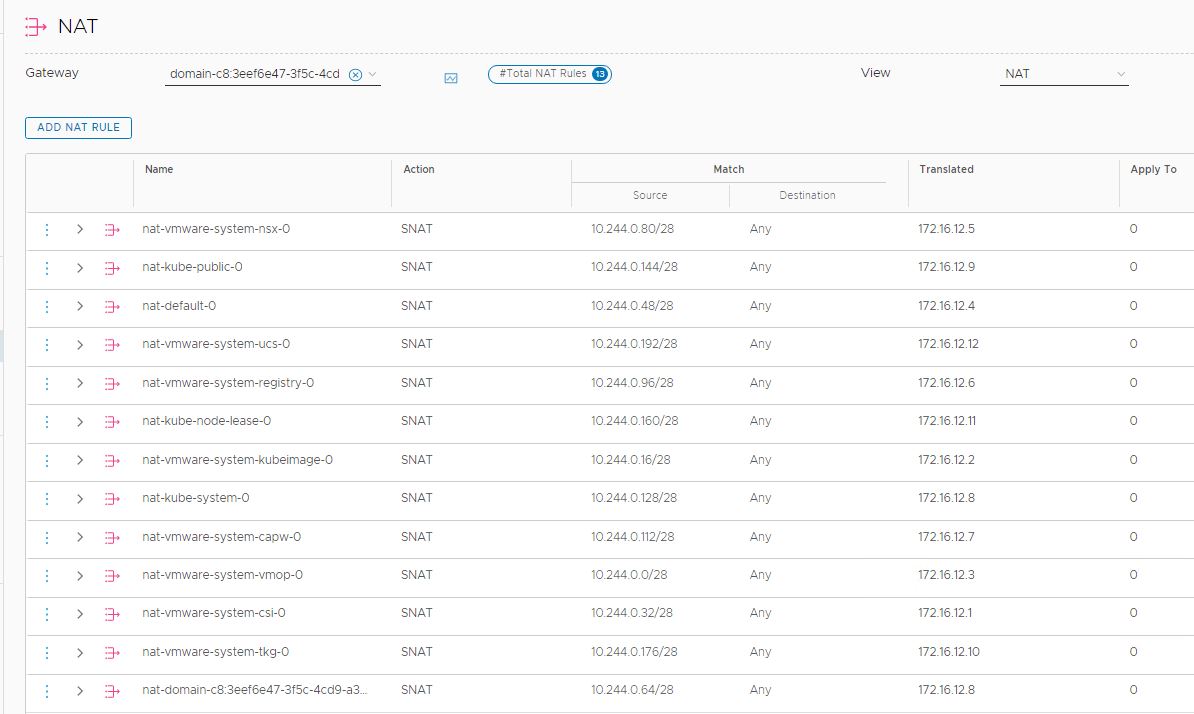This screenshot has width=1194, height=714.
Task: Expand the nat-kube-node-lease-0 rule details
Action: click(x=80, y=421)
